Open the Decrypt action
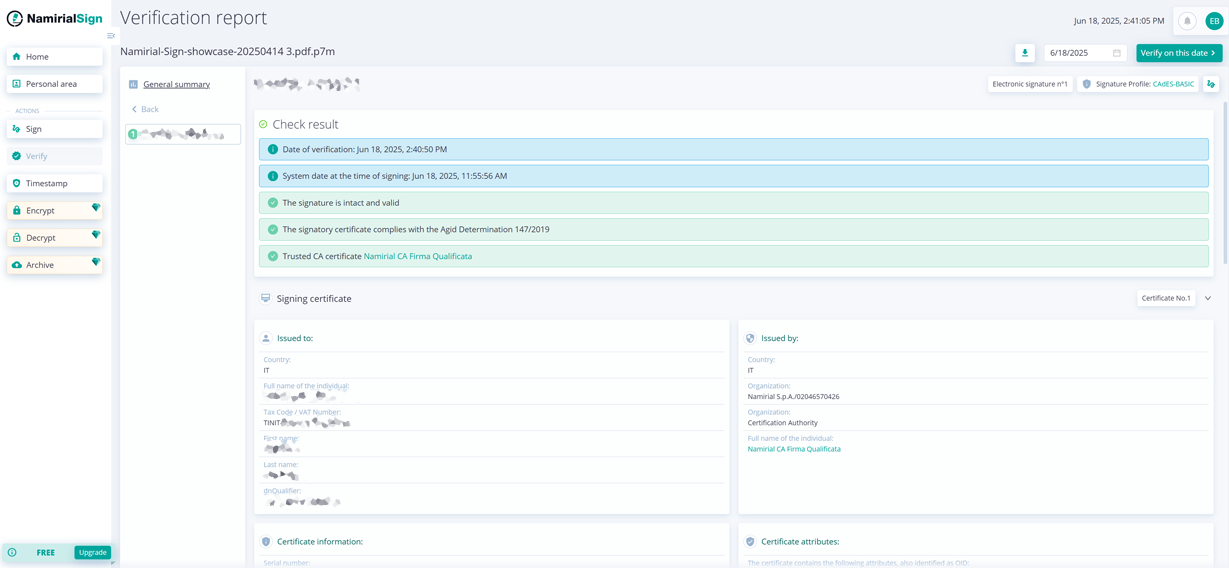The width and height of the screenshot is (1229, 568). click(54, 238)
